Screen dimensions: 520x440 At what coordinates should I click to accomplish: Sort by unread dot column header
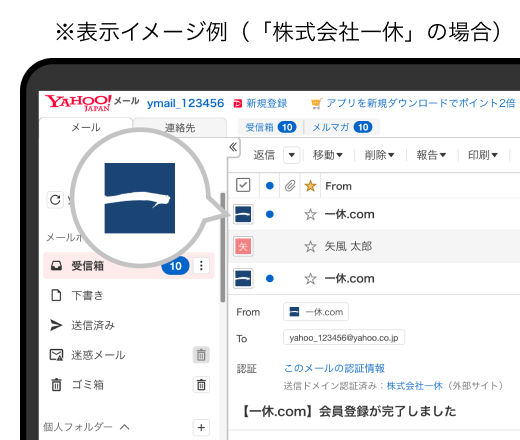pyautogui.click(x=270, y=186)
